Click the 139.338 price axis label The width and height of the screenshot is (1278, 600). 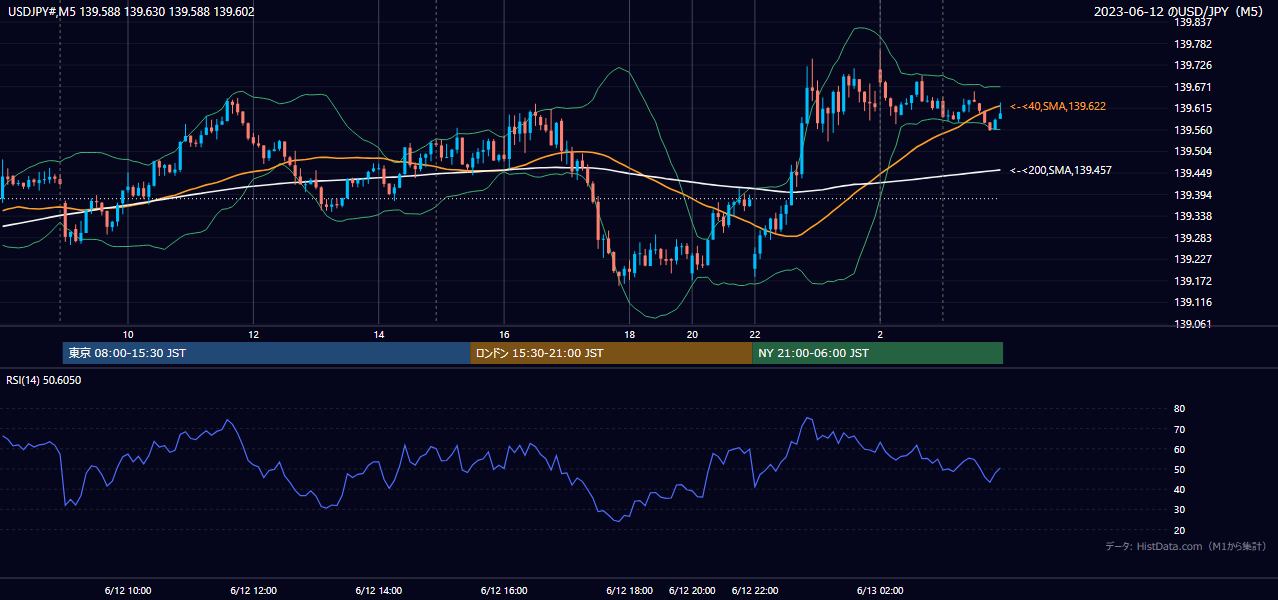[x=1193, y=216]
